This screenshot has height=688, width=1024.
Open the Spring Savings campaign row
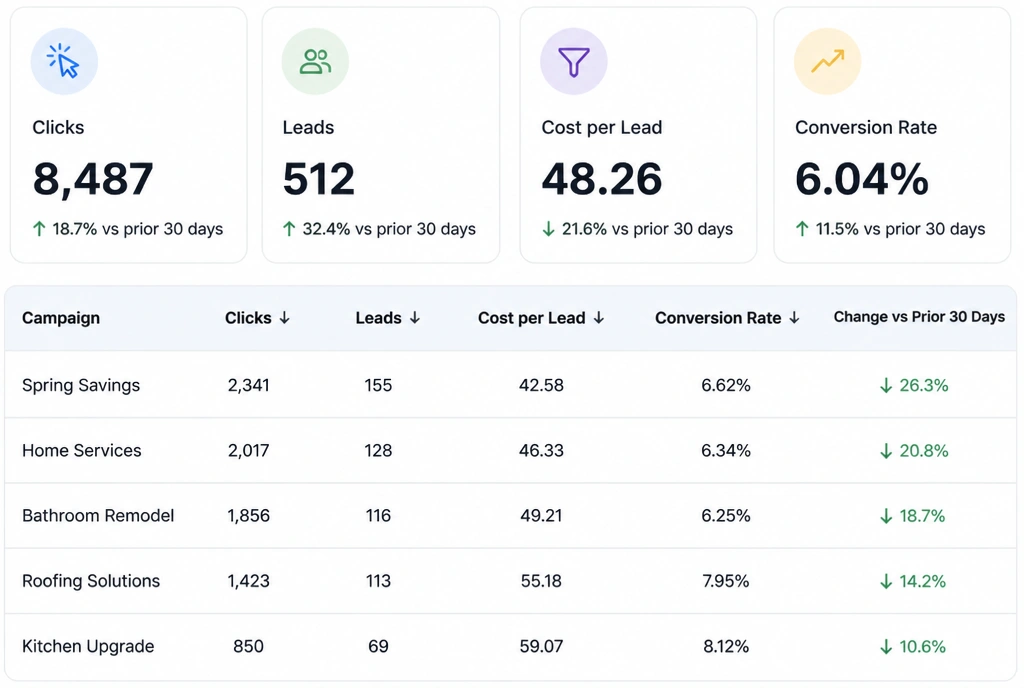tap(511, 385)
